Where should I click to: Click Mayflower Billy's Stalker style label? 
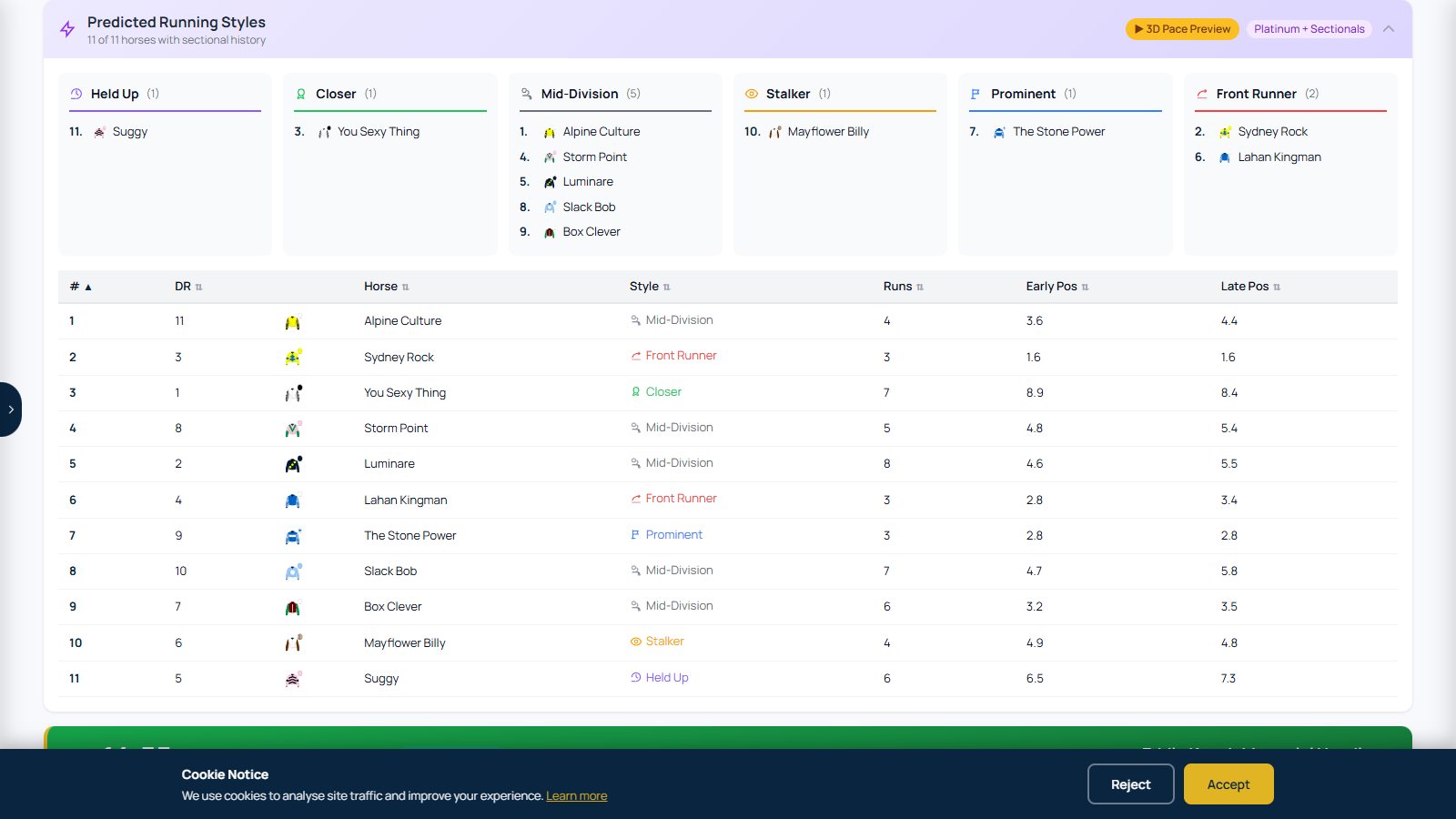coord(657,642)
